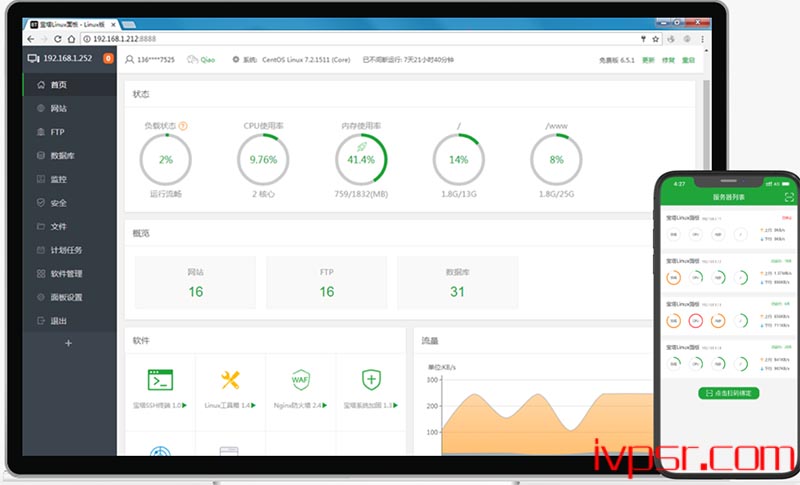
Task: Open 网站 websites in the sidebar
Action: [x=70, y=108]
